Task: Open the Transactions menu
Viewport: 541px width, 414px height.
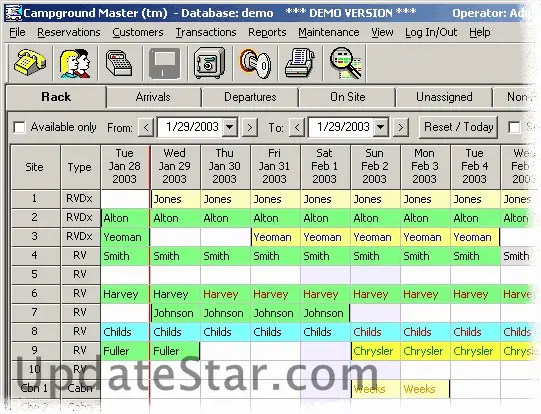Action: pyautogui.click(x=206, y=32)
